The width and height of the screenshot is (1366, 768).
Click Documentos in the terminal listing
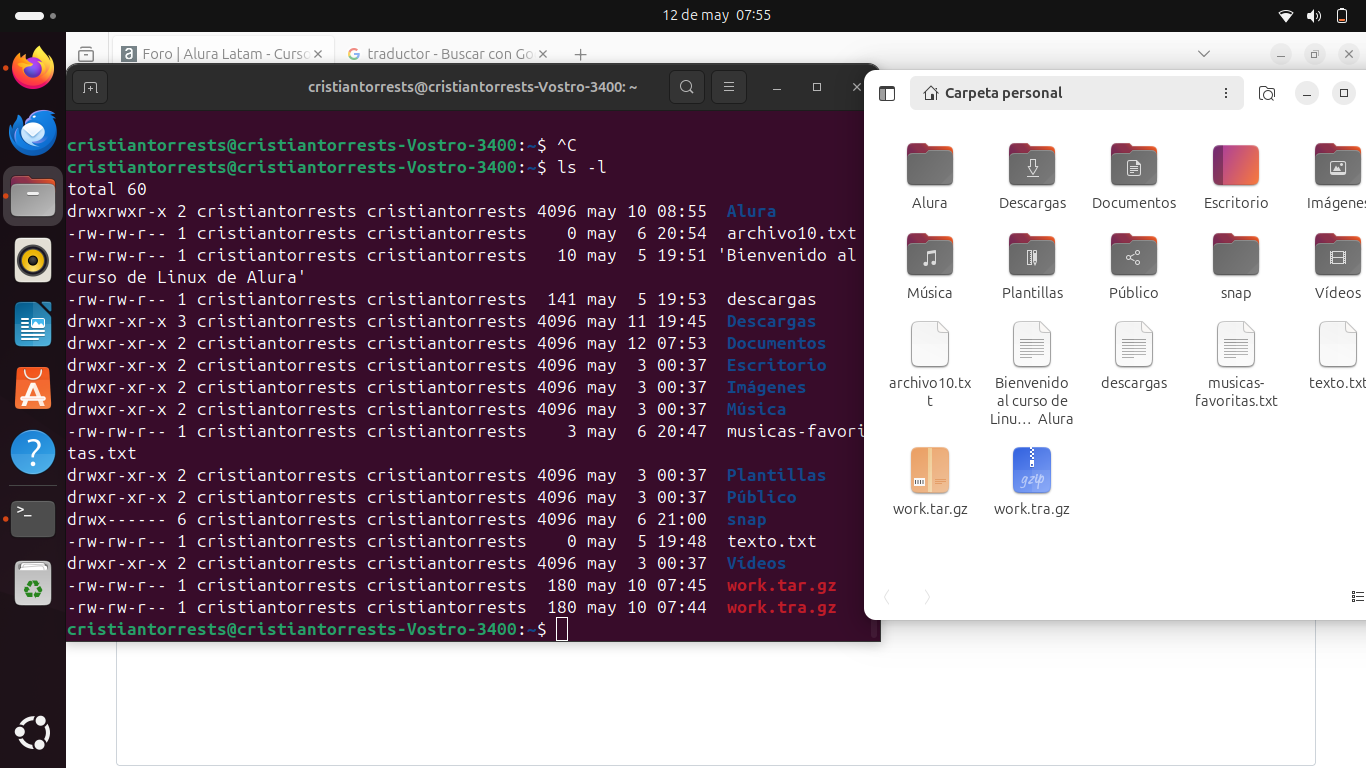pyautogui.click(x=776, y=343)
